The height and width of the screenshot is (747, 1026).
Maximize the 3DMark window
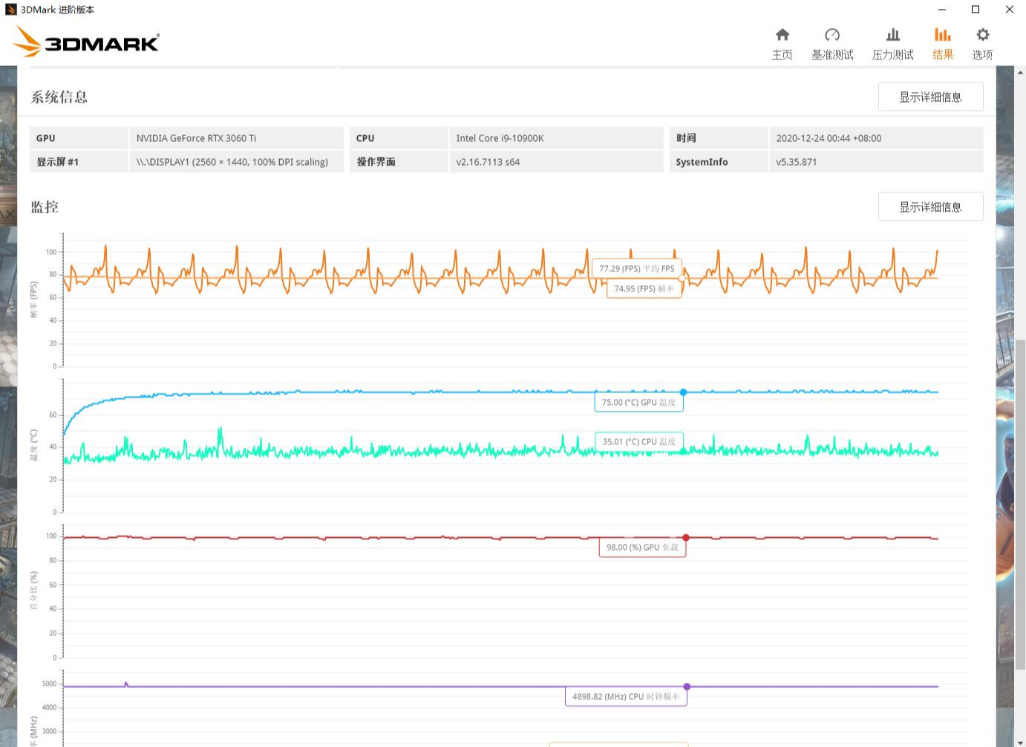pos(975,9)
